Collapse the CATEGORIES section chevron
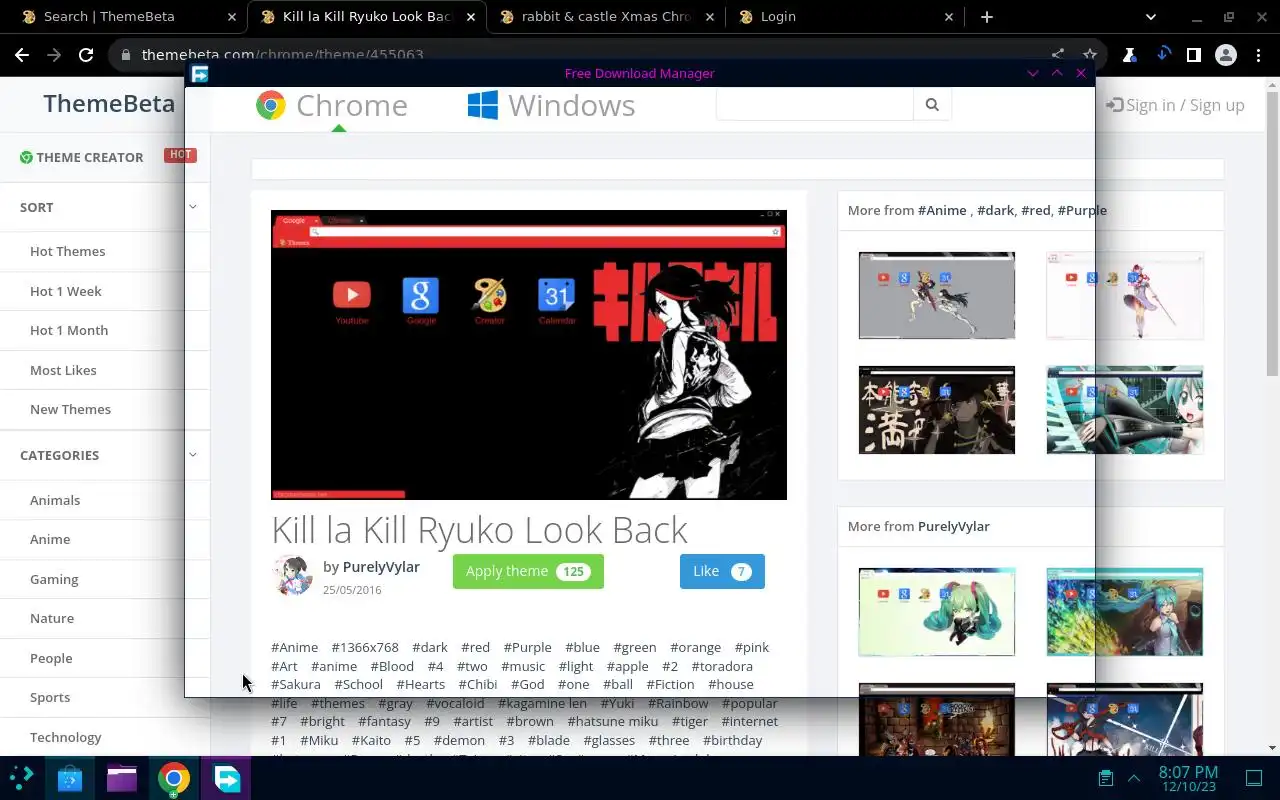 pos(192,455)
